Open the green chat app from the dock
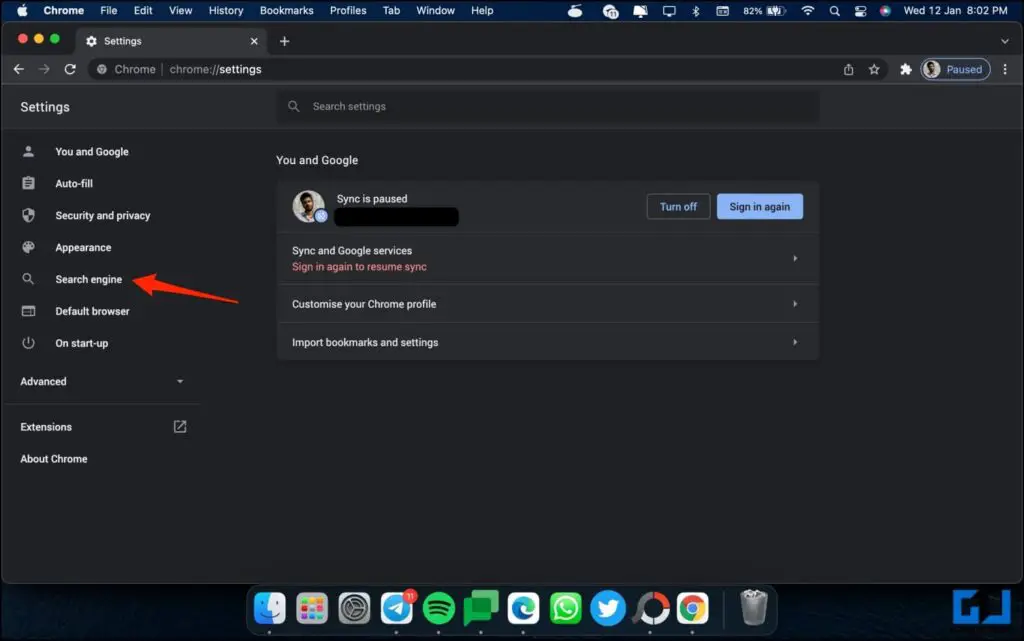1024x641 pixels. 481,608
